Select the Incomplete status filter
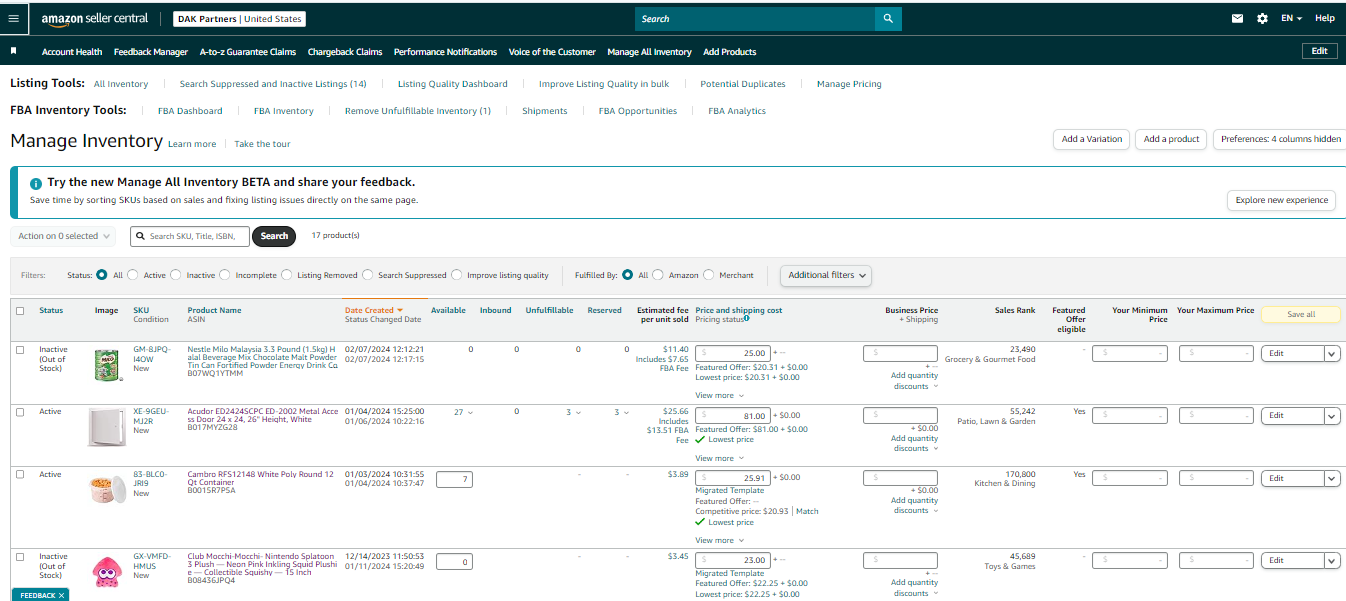 pyautogui.click(x=225, y=275)
